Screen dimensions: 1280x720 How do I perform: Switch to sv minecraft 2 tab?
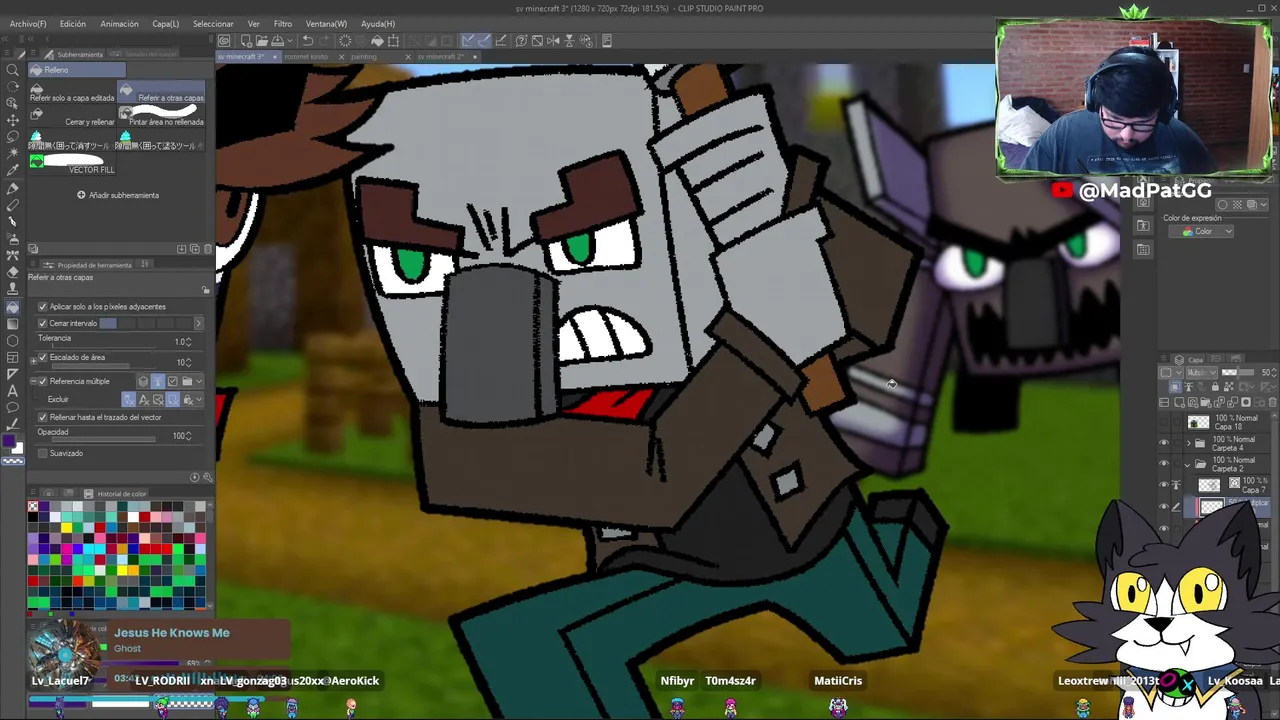[x=441, y=57]
